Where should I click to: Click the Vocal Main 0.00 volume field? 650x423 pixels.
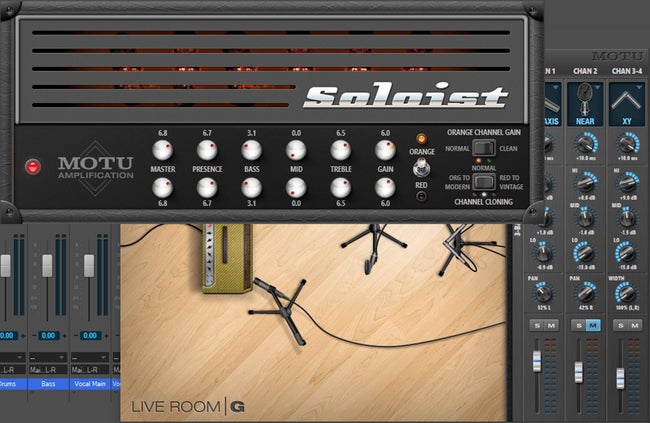90,335
